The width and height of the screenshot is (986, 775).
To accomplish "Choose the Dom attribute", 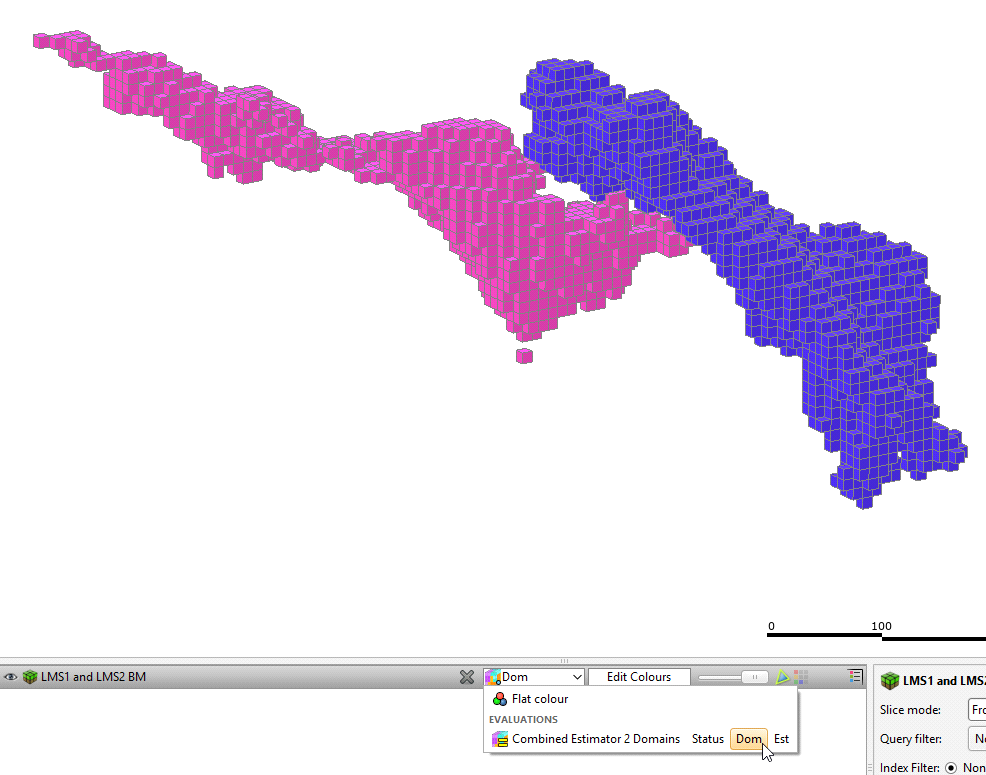I will (x=748, y=739).
